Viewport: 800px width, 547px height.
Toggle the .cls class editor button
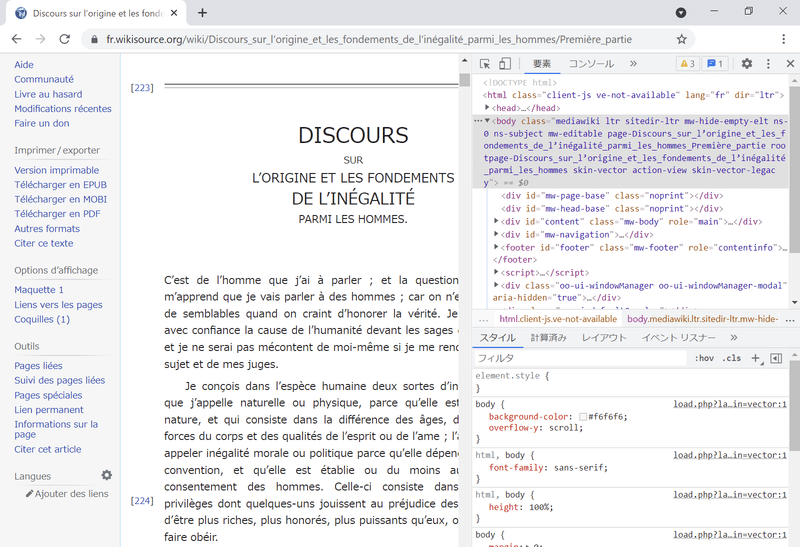[x=732, y=358]
